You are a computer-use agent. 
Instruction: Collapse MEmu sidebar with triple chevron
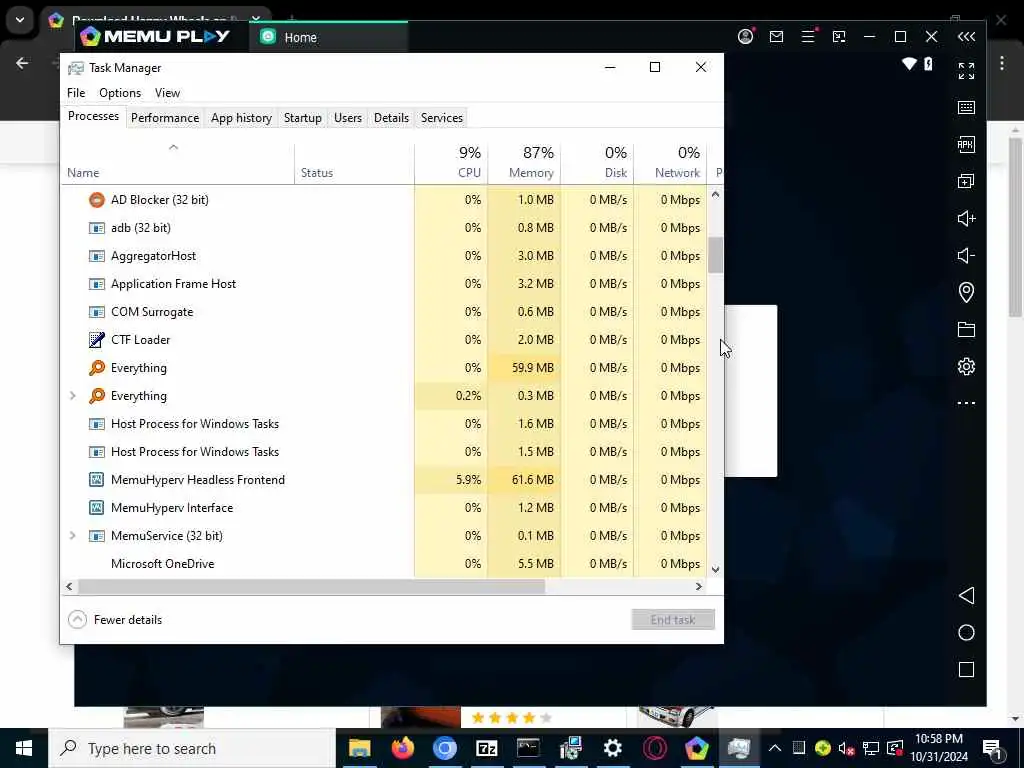tap(966, 37)
